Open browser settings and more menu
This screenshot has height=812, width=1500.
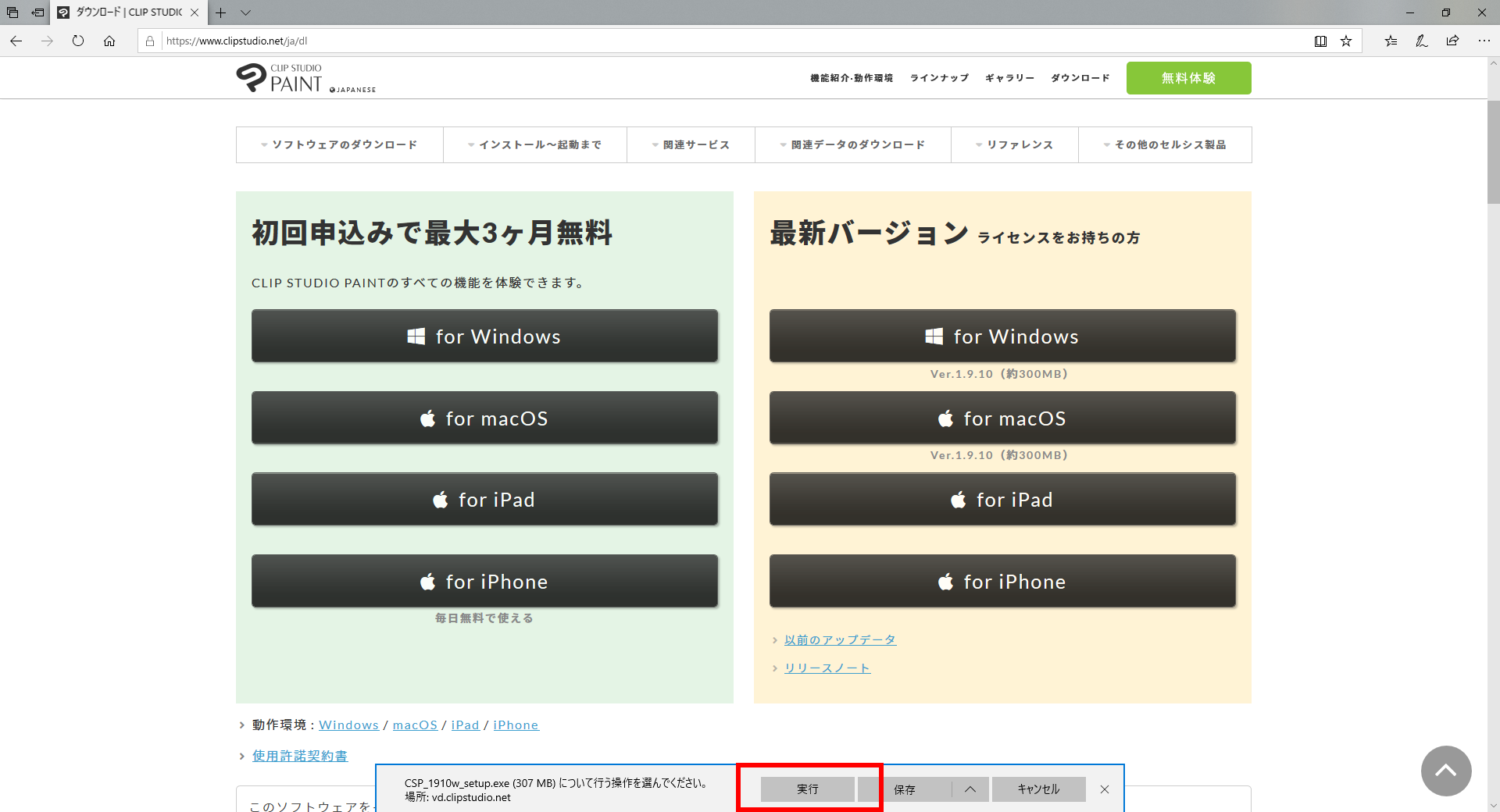tap(1484, 41)
